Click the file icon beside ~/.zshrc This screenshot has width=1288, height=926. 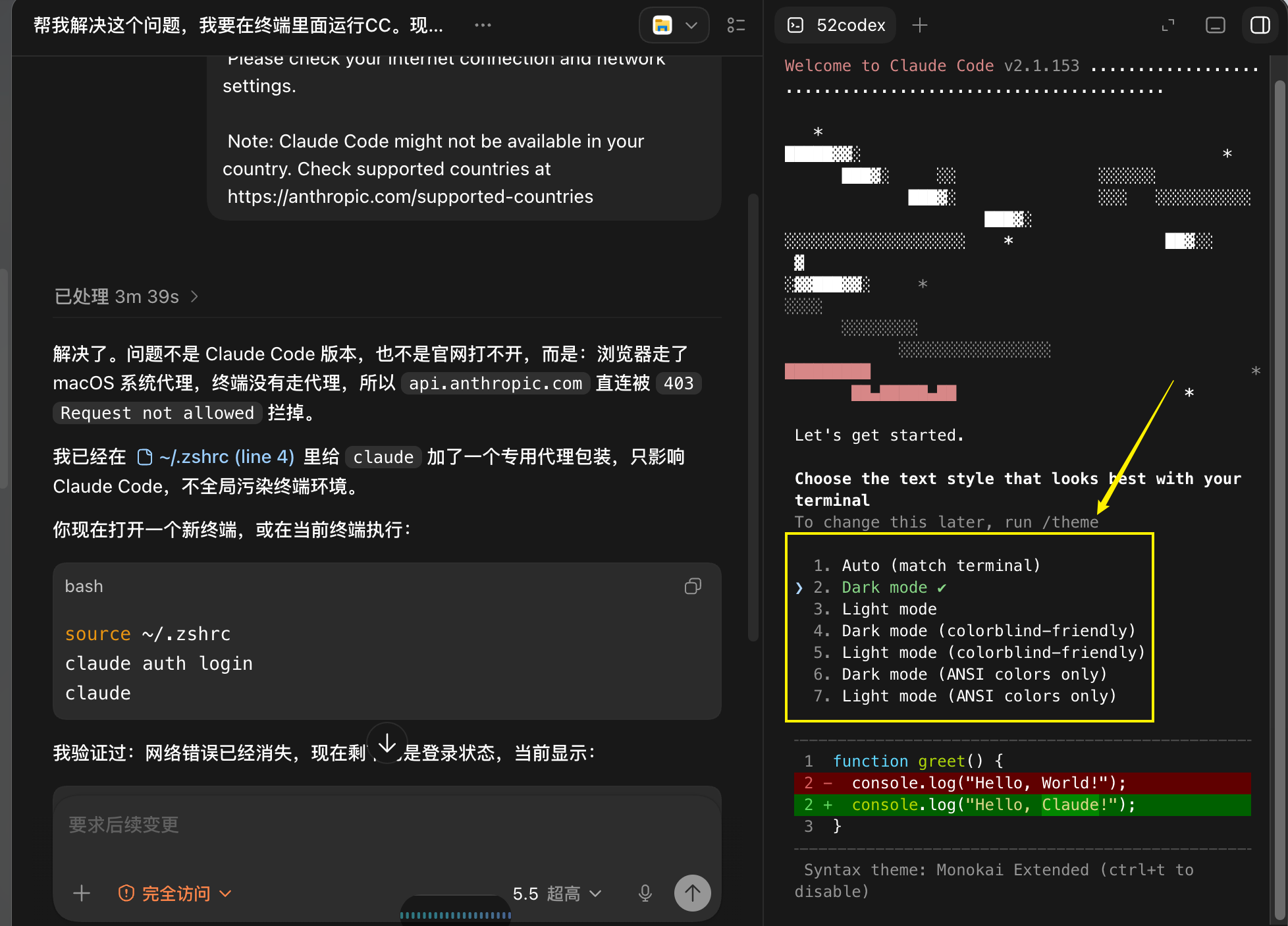[x=145, y=456]
